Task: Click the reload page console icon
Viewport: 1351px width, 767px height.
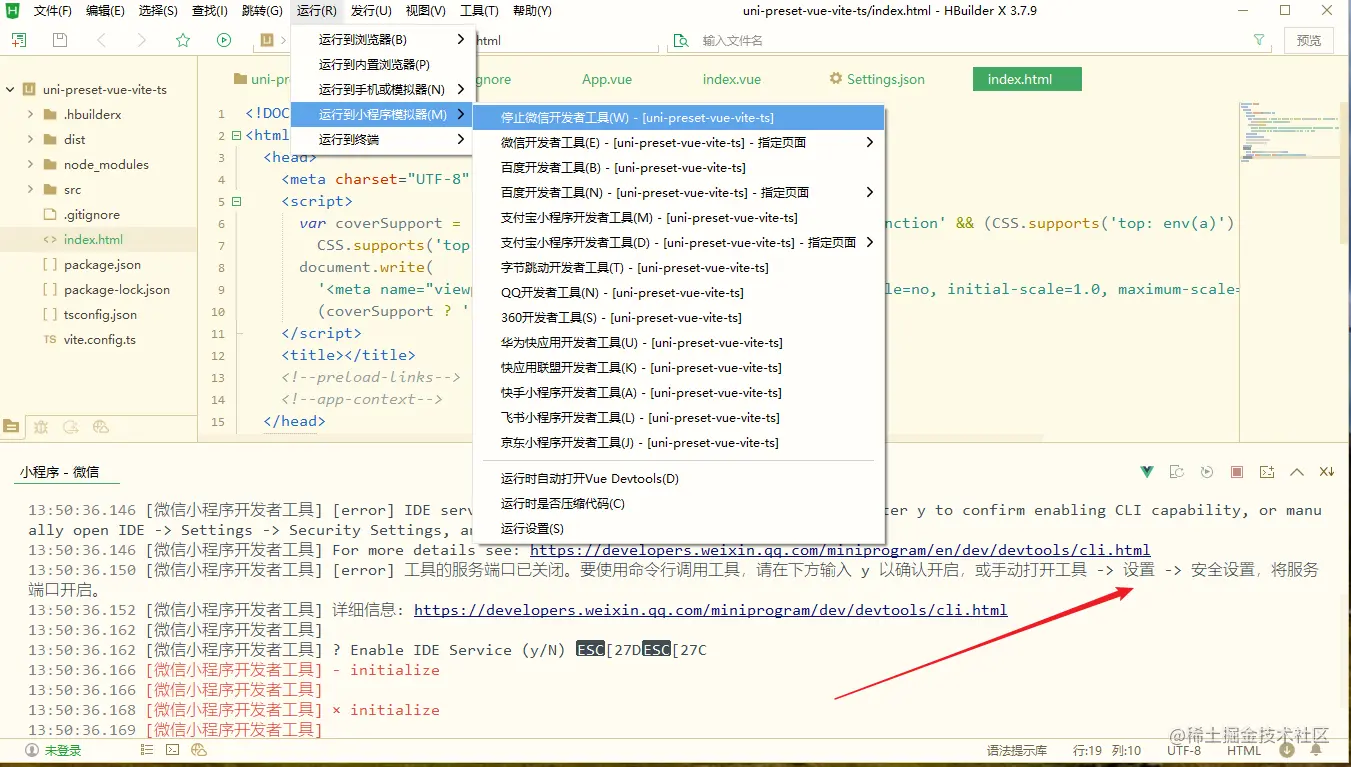Action: (x=1177, y=471)
